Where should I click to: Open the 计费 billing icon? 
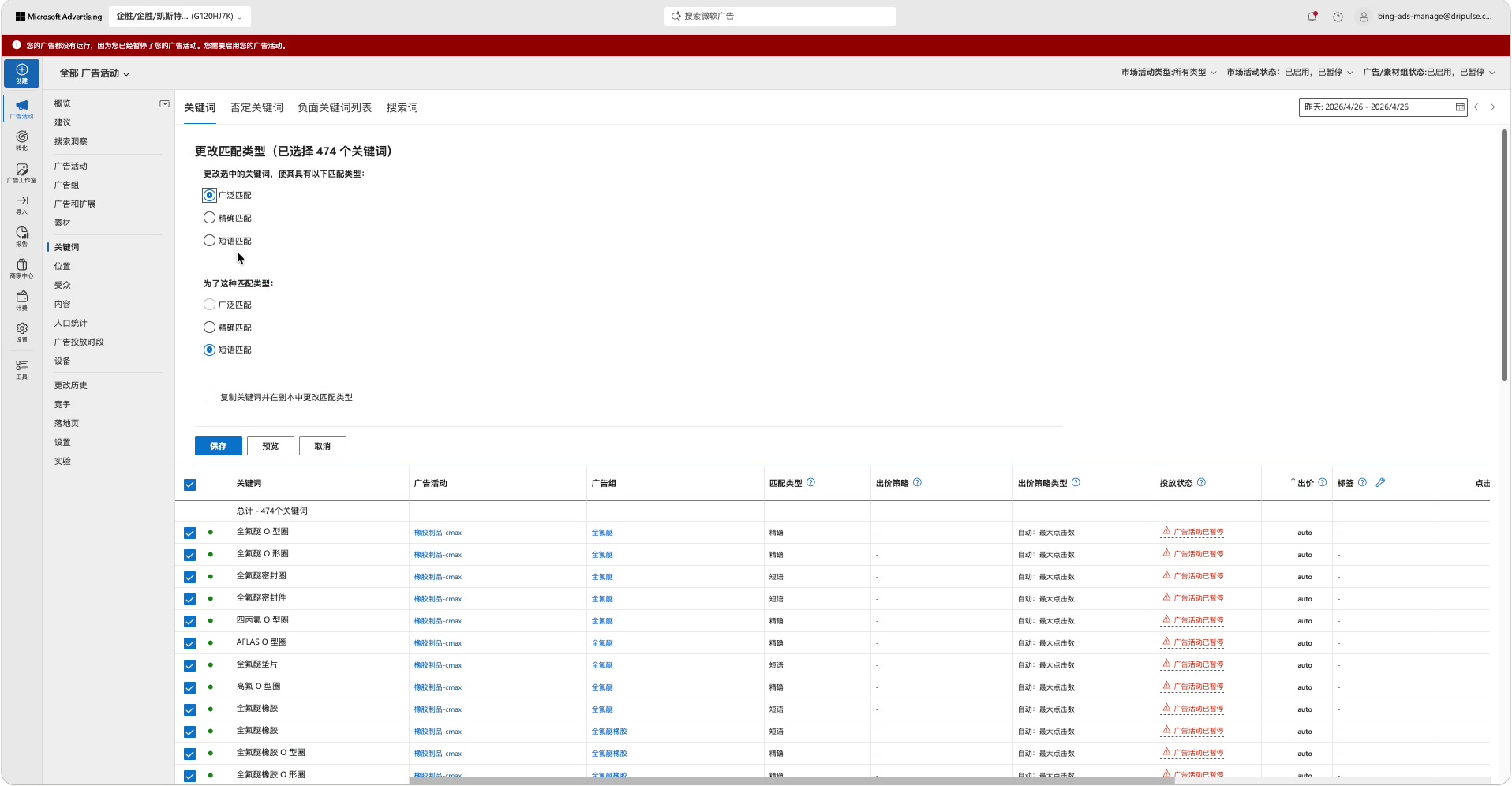coord(21,301)
